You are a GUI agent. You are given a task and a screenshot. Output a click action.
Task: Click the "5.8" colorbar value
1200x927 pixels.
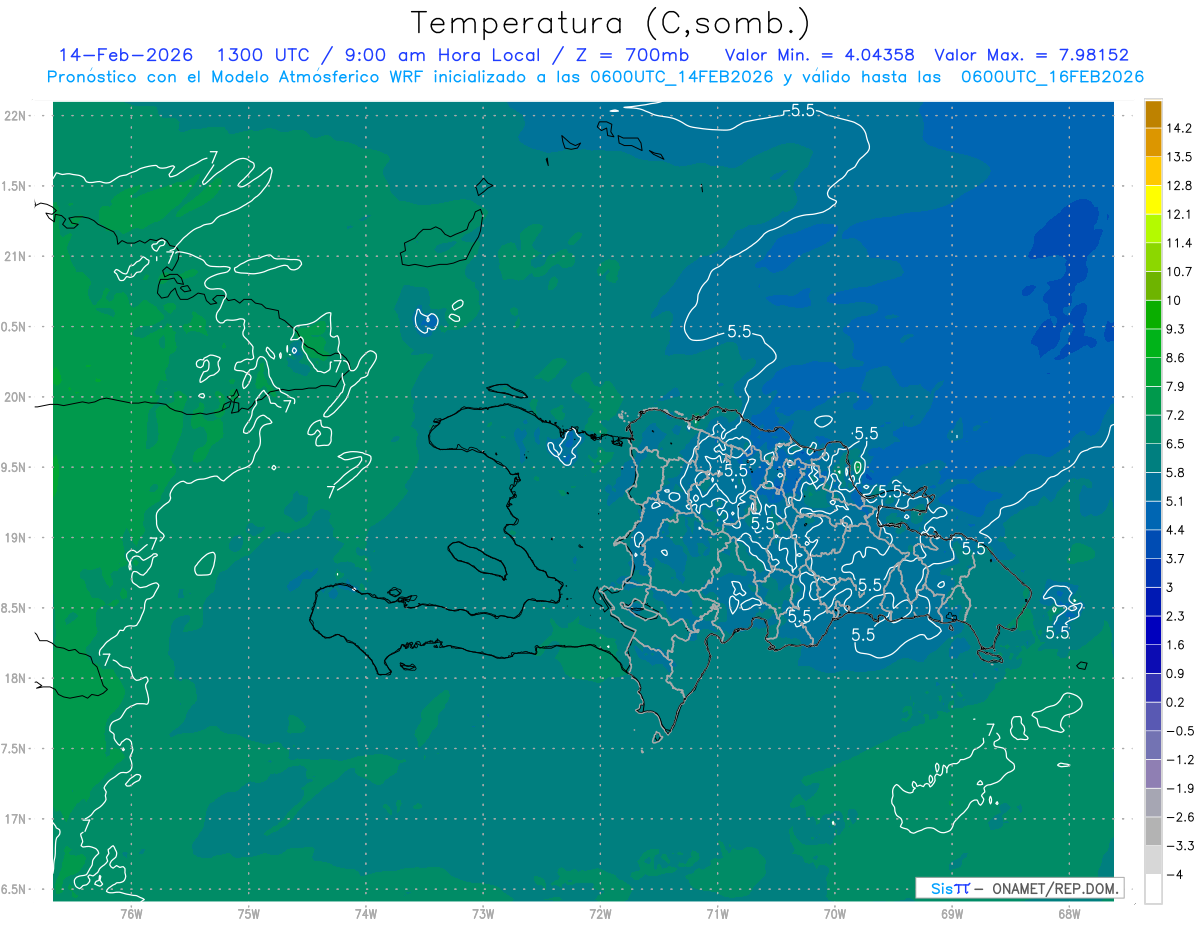[1177, 472]
